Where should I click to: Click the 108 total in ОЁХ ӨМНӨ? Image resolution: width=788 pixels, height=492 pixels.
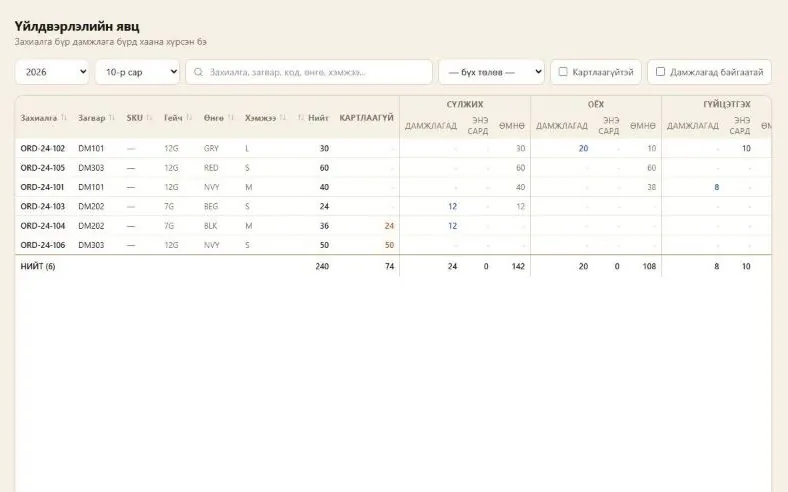[x=649, y=266]
